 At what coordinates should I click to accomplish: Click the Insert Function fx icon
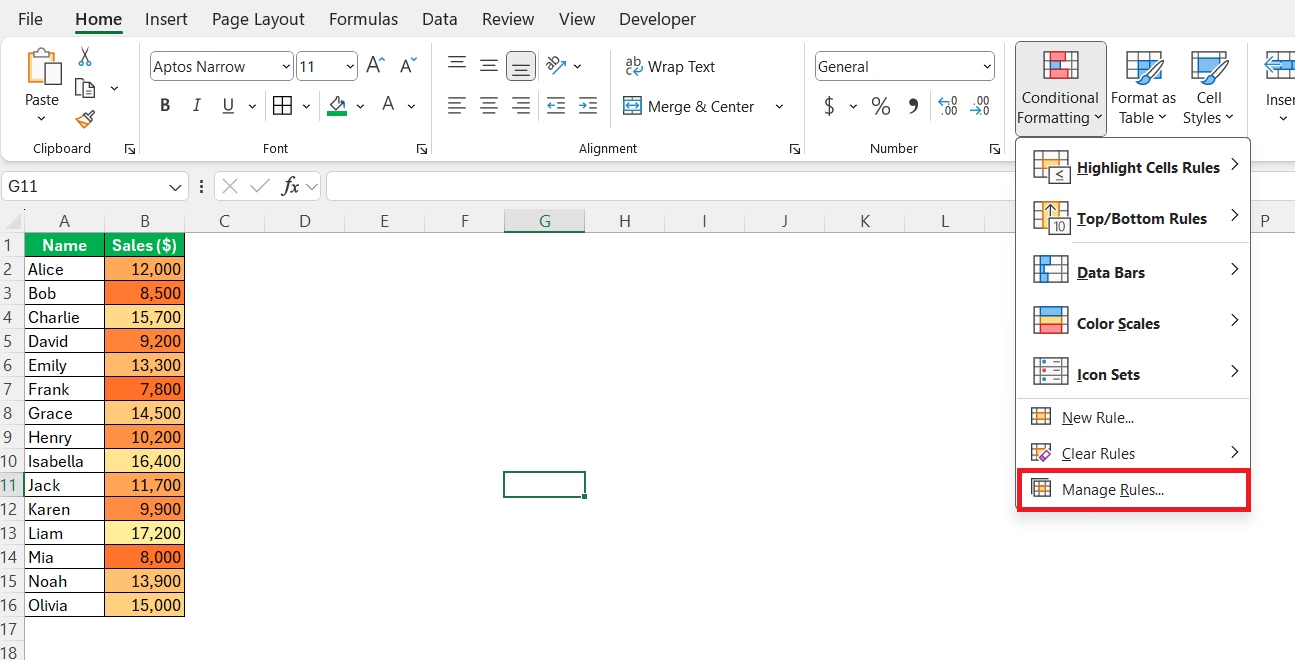291,186
